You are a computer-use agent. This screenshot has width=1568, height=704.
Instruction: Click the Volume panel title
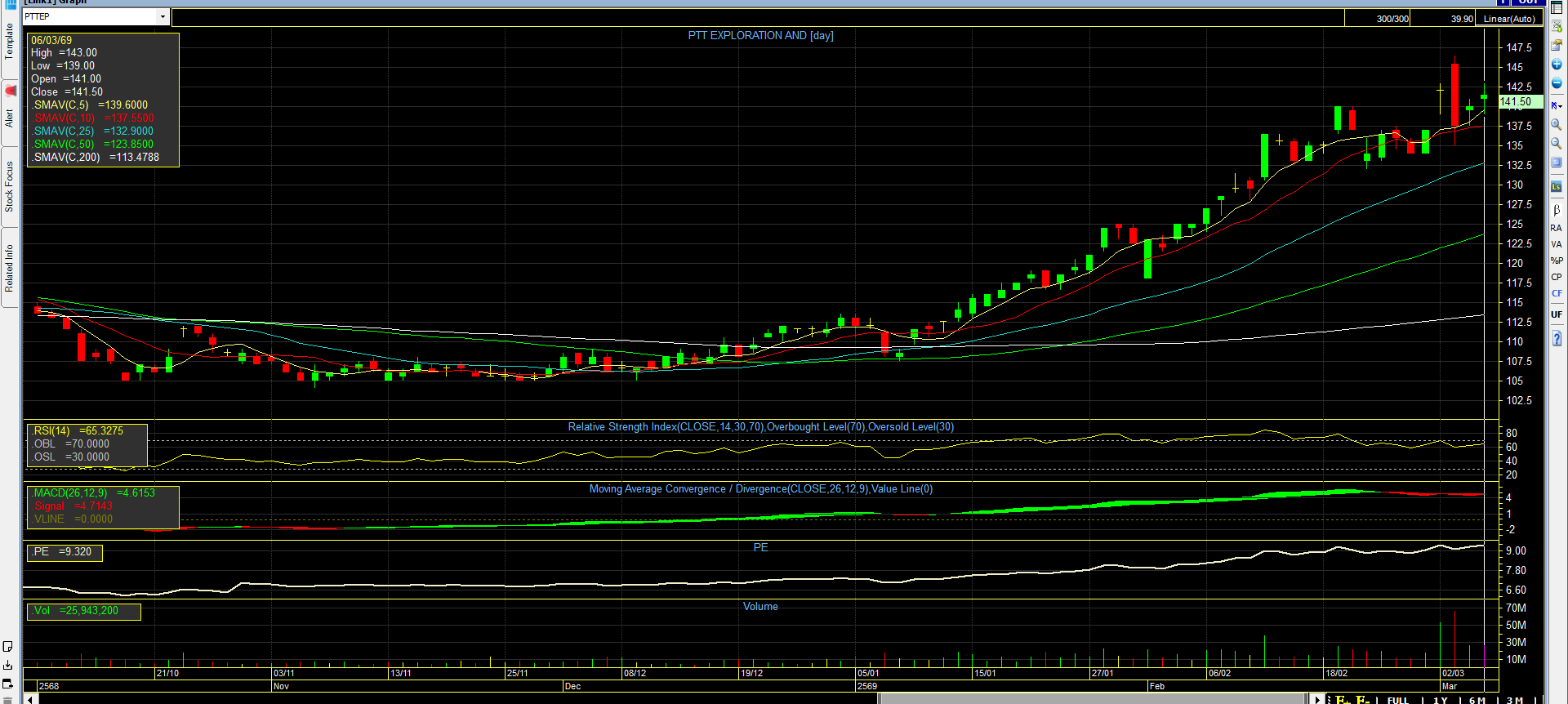760,606
